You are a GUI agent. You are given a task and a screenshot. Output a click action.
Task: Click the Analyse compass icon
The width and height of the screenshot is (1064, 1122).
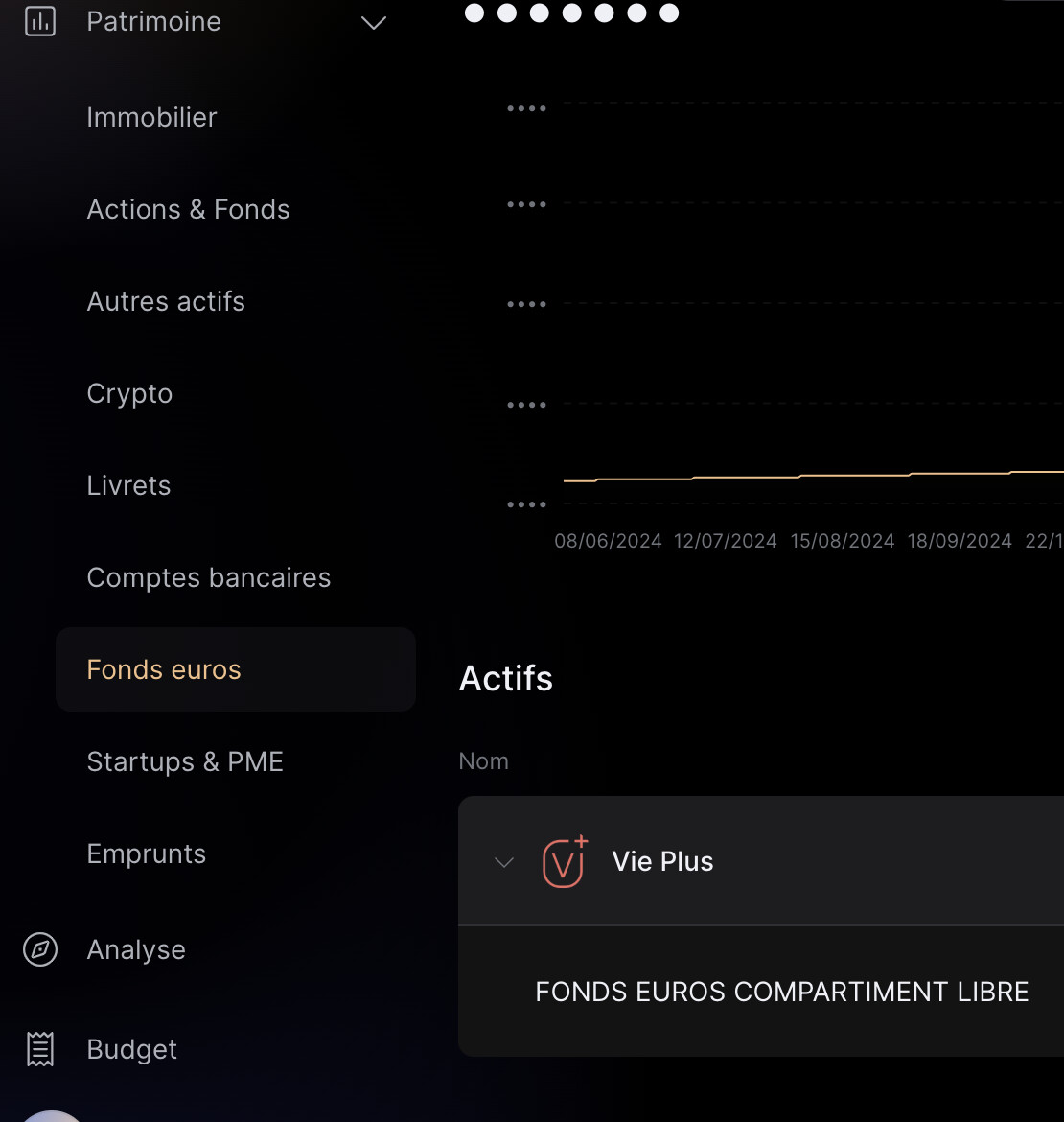click(40, 949)
